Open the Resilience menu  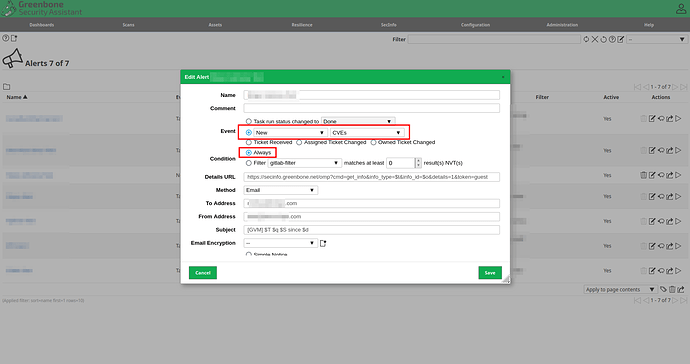(x=302, y=25)
